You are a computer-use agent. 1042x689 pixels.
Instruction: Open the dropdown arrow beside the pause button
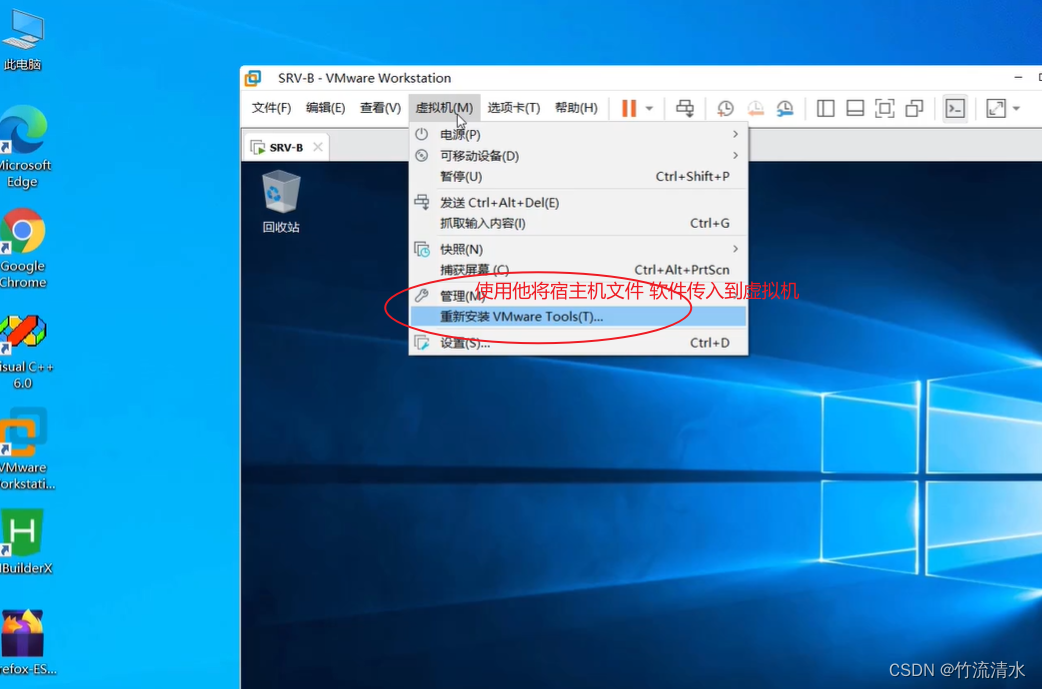pos(649,108)
